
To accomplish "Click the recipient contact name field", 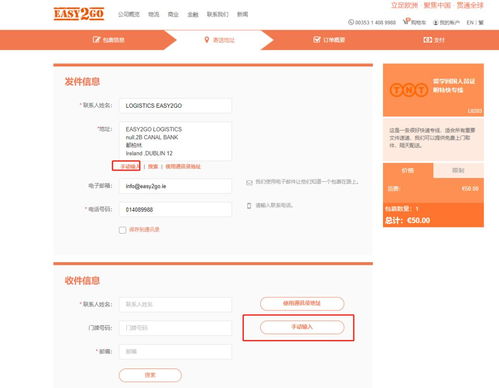I will tap(175, 304).
